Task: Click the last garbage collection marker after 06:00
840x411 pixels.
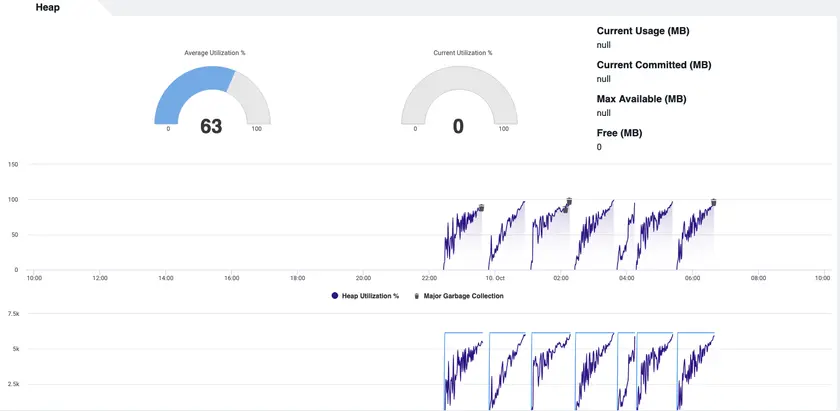Action: (x=714, y=202)
